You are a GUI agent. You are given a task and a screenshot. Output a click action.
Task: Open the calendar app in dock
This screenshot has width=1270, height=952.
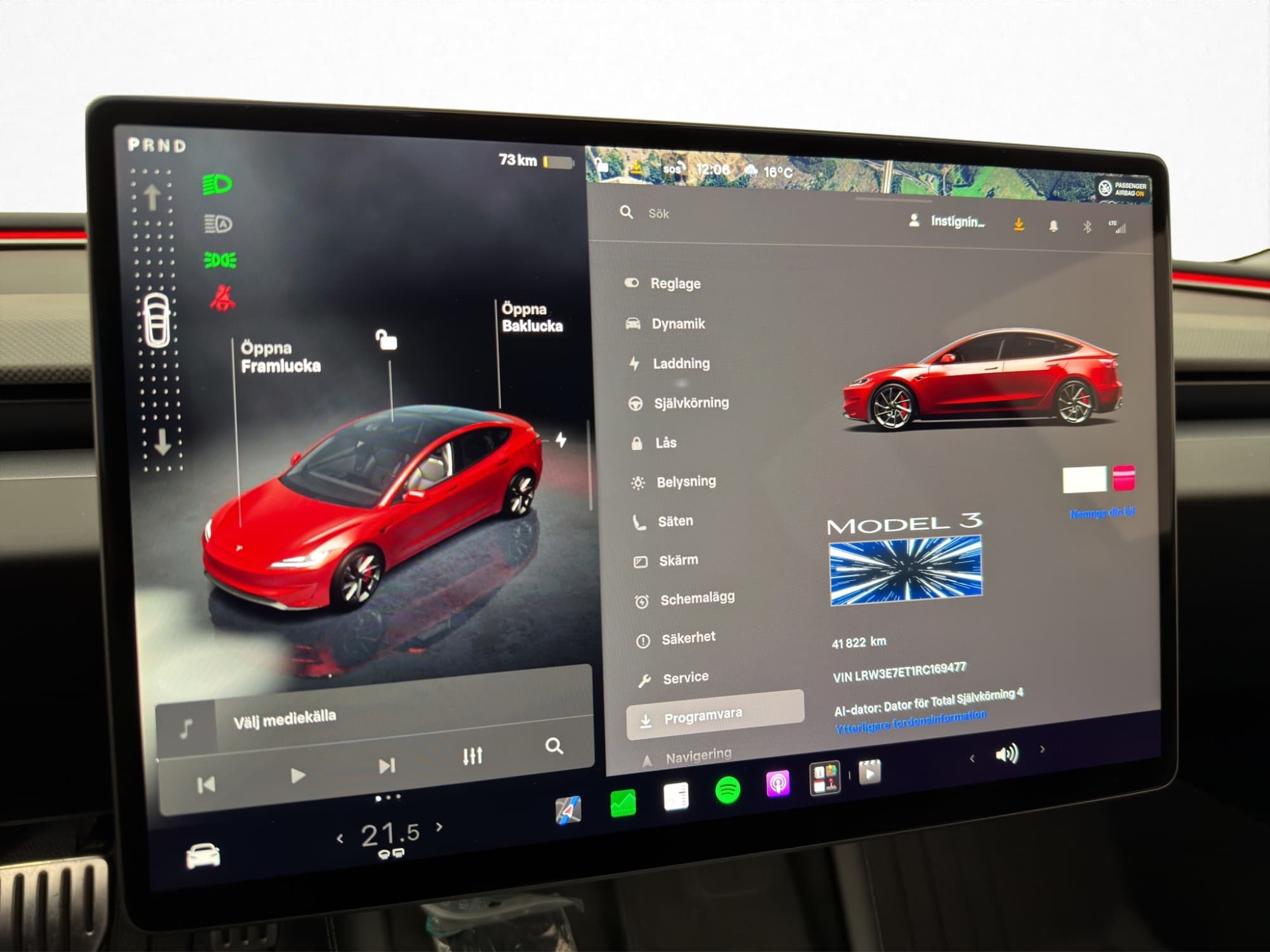click(x=676, y=797)
